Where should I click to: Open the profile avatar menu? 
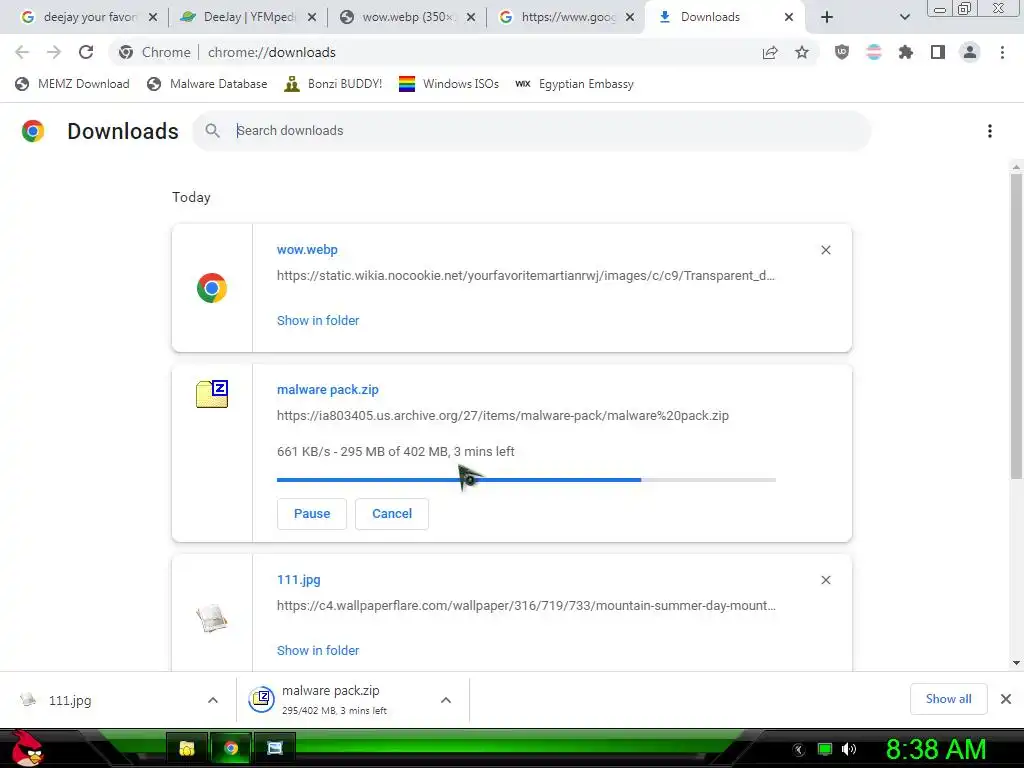[970, 52]
